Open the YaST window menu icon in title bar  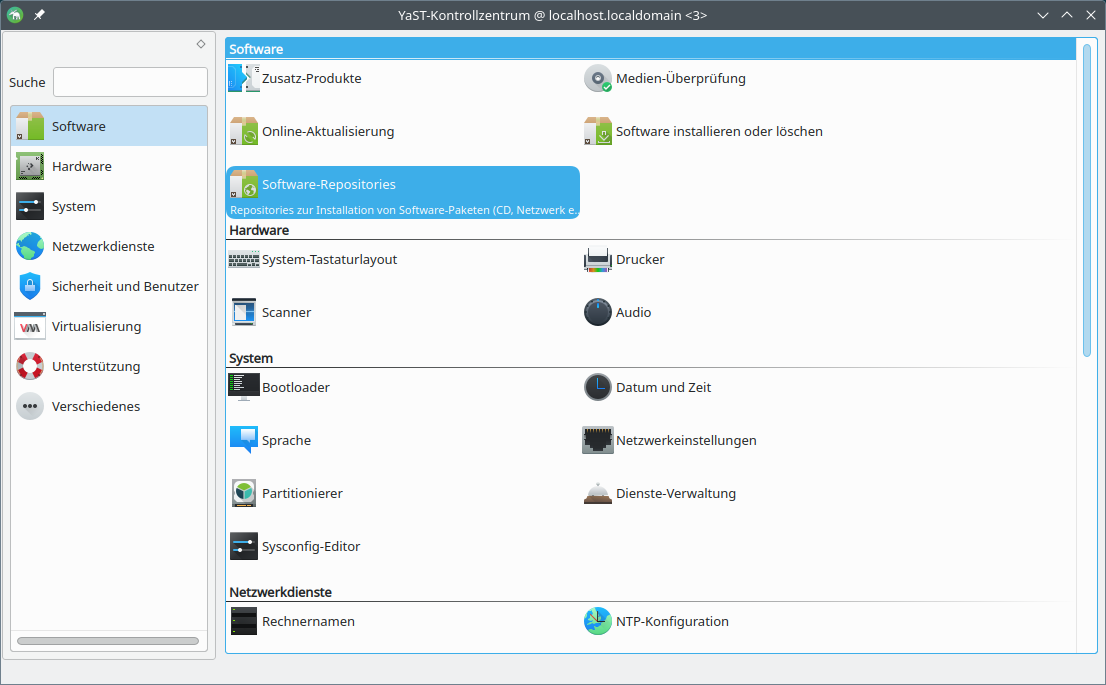pyautogui.click(x=15, y=15)
